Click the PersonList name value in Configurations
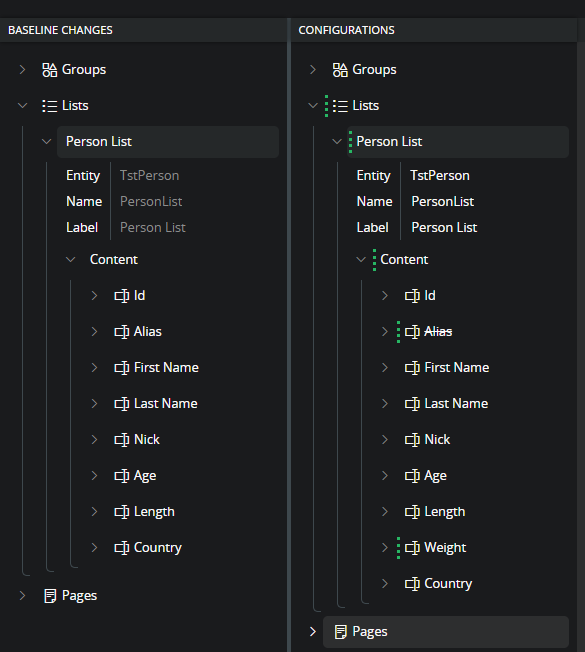The height and width of the screenshot is (652, 585). click(442, 202)
